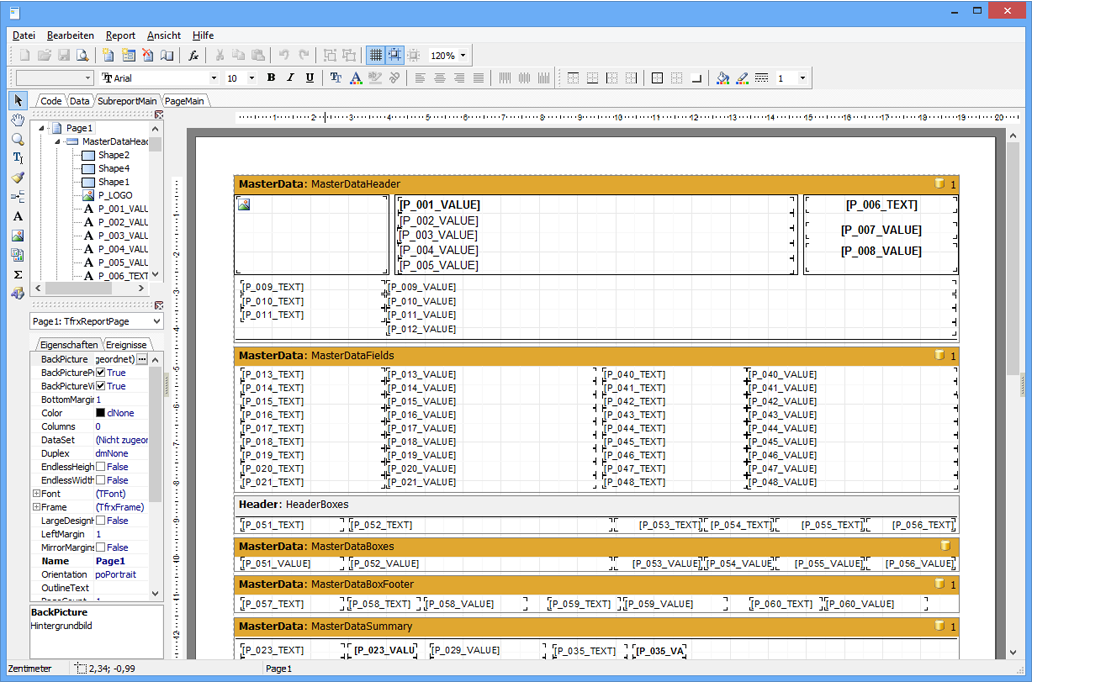Select the Hand pan tool
This screenshot has width=1110, height=683.
tap(18, 120)
